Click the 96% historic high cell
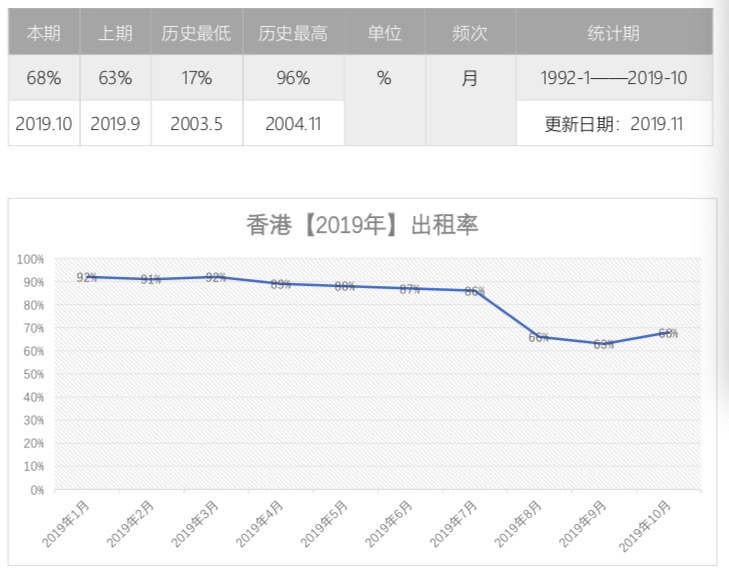 pyautogui.click(x=293, y=78)
